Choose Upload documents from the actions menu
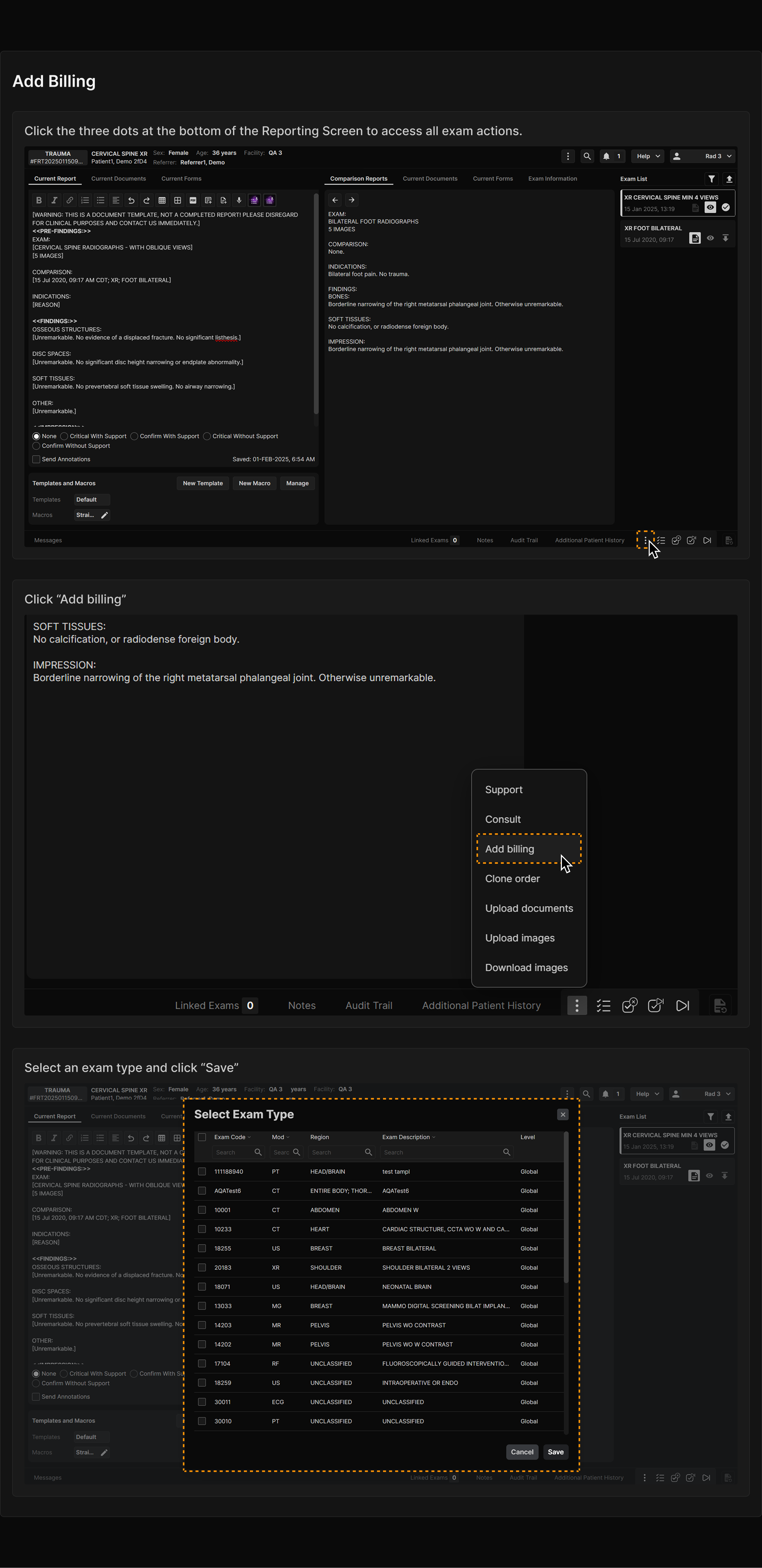Viewport: 762px width, 1568px height. (529, 908)
